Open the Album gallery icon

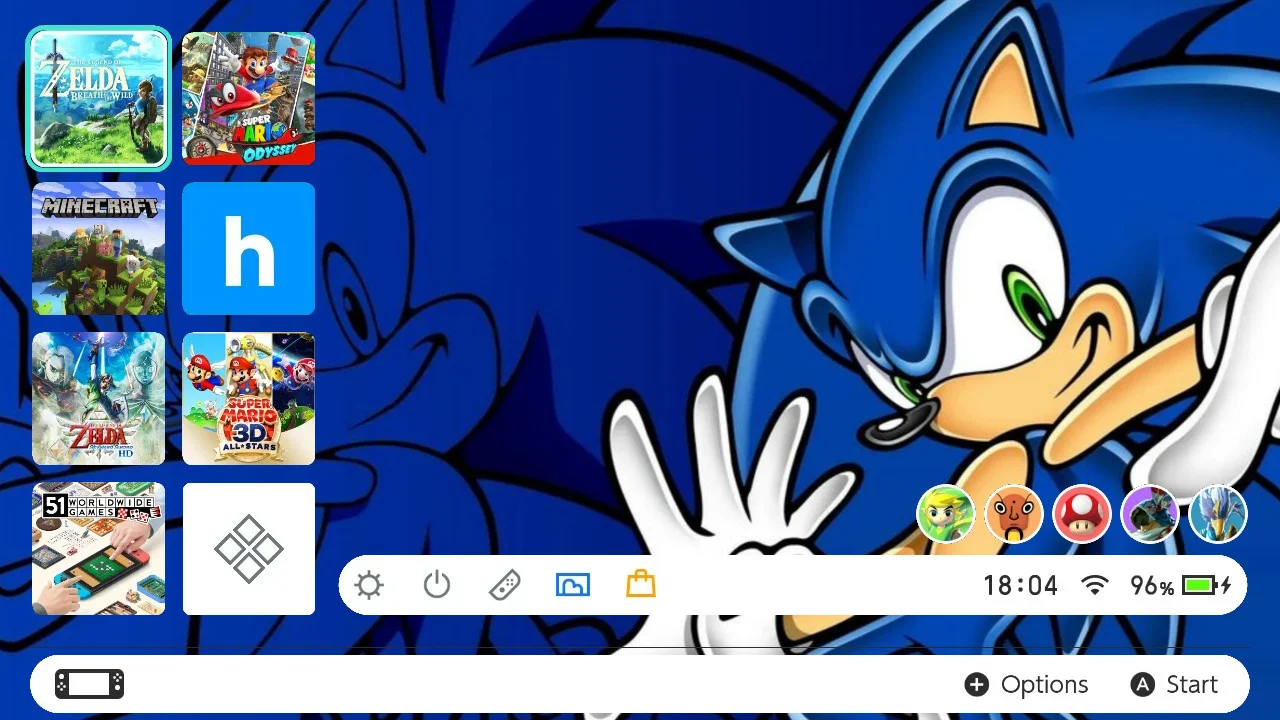coord(573,585)
